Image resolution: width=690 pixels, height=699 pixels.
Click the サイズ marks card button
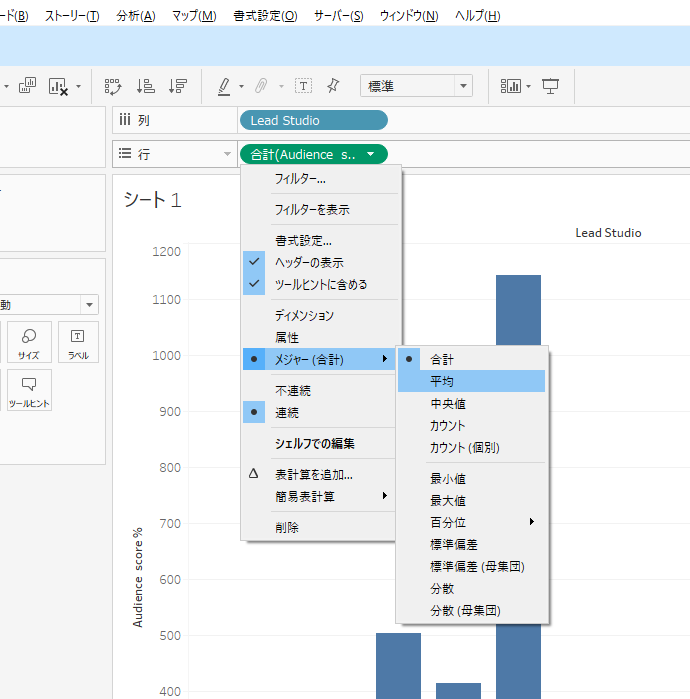pyautogui.click(x=29, y=342)
